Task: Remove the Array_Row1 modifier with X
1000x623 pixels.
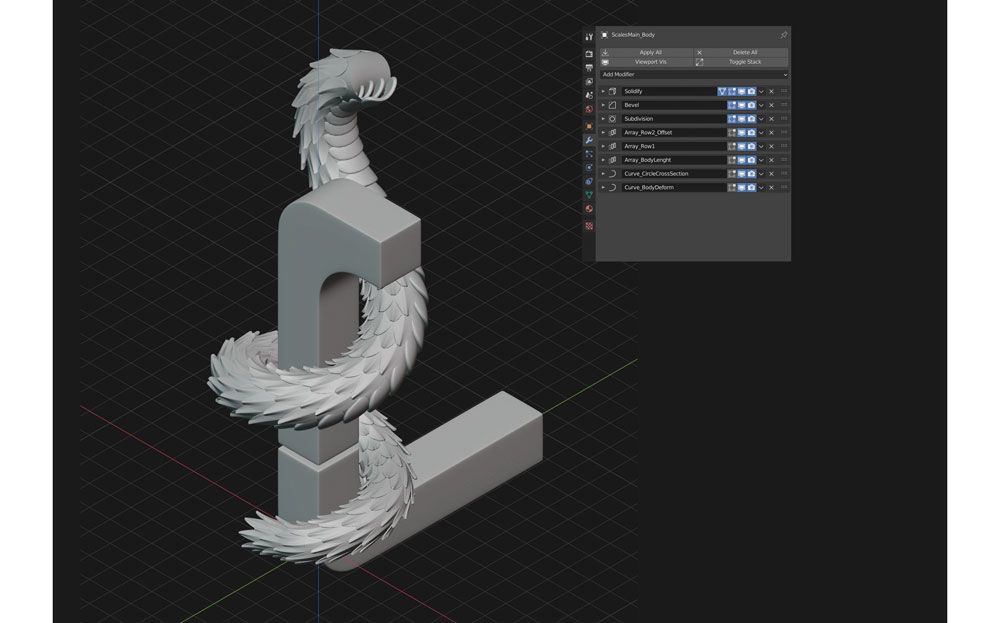Action: click(x=771, y=147)
